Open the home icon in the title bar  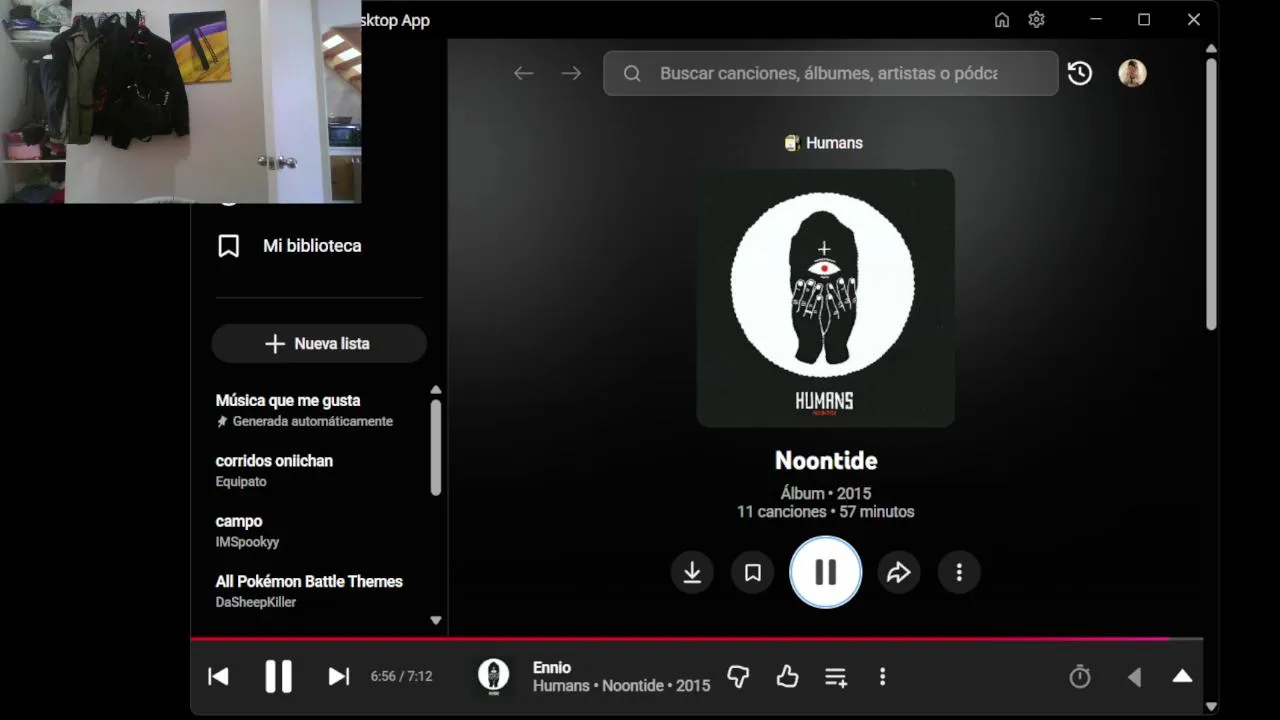click(x=1002, y=20)
